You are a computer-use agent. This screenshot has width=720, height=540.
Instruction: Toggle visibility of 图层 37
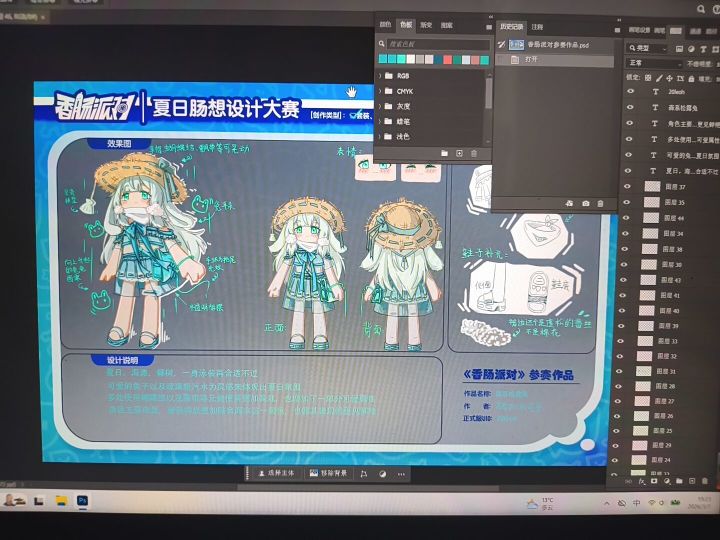628,186
